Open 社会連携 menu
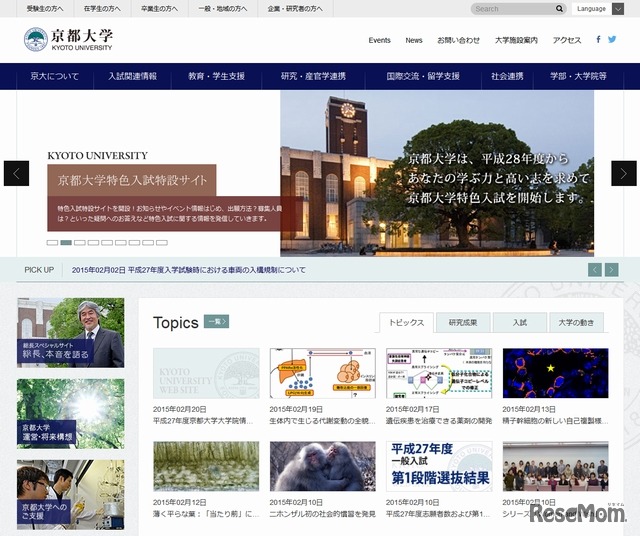This screenshot has height=536, width=640. [x=507, y=76]
